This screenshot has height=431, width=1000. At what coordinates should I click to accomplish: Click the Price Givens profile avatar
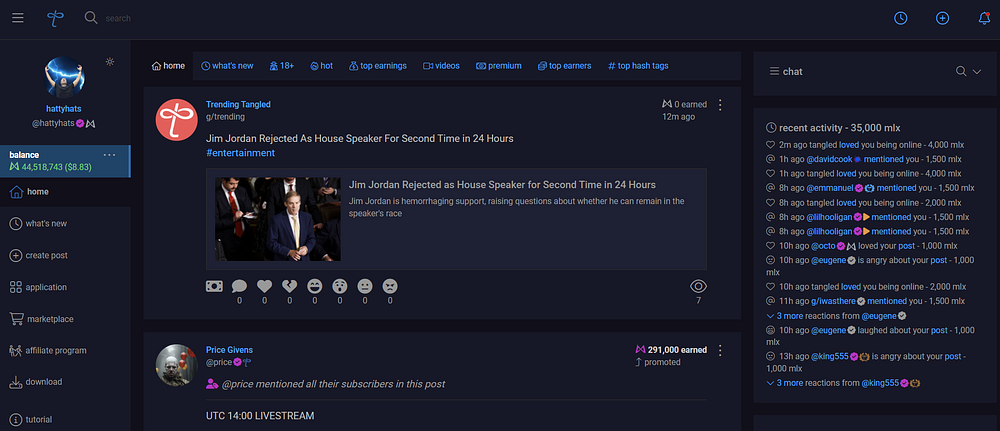click(177, 365)
